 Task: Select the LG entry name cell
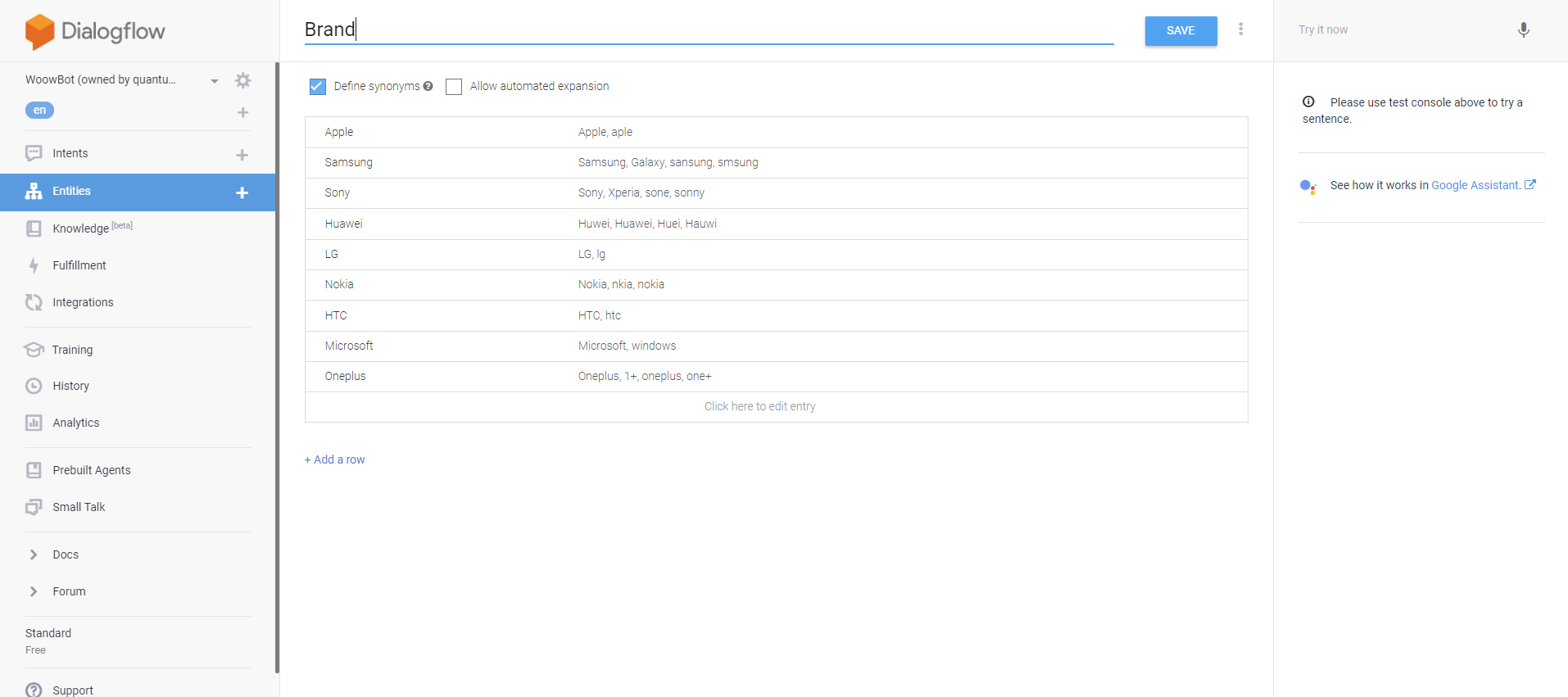click(332, 254)
